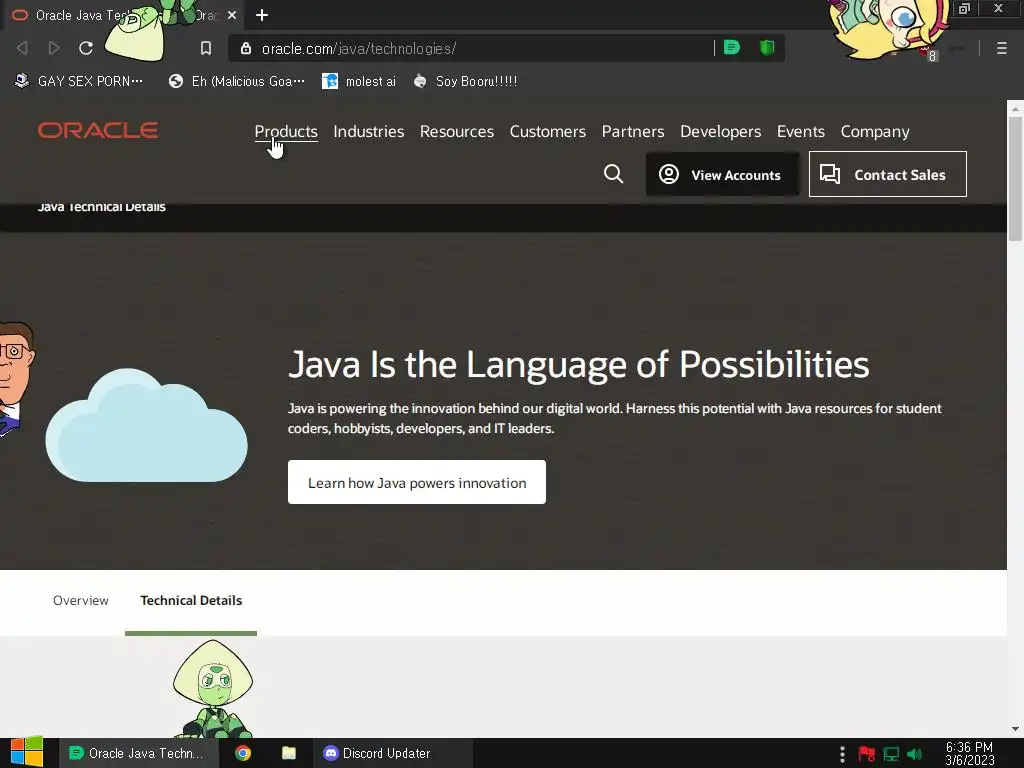Open the Partners menu

point(633,131)
